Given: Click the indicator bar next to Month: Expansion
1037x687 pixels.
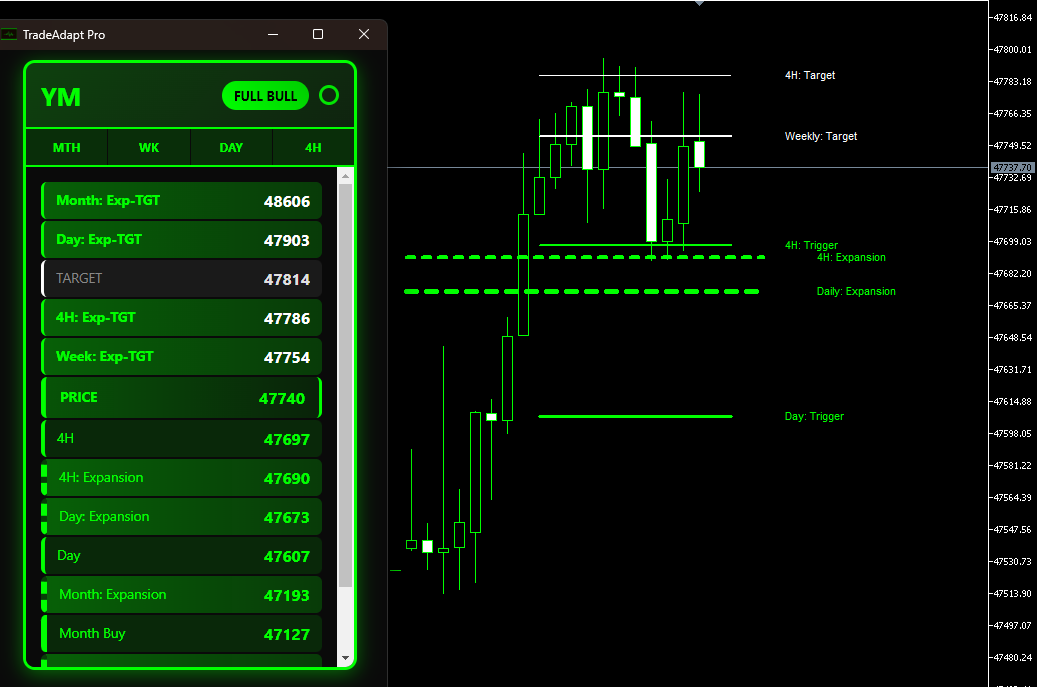Looking at the screenshot, I should click(44, 594).
